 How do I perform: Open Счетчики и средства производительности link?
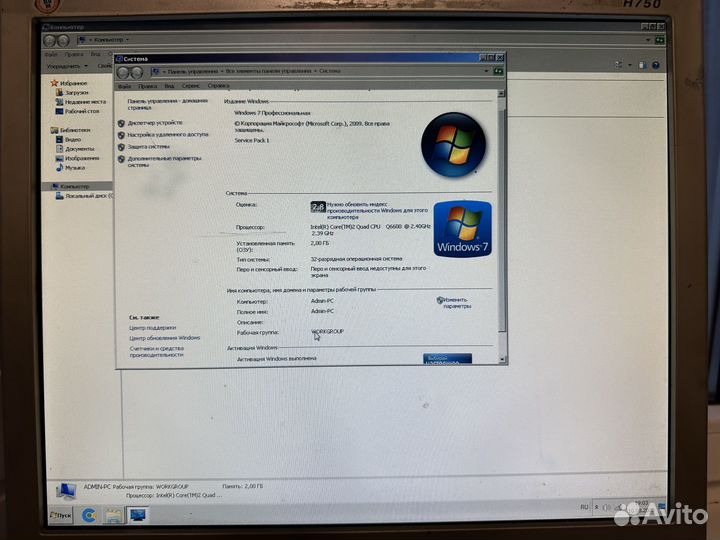click(156, 351)
